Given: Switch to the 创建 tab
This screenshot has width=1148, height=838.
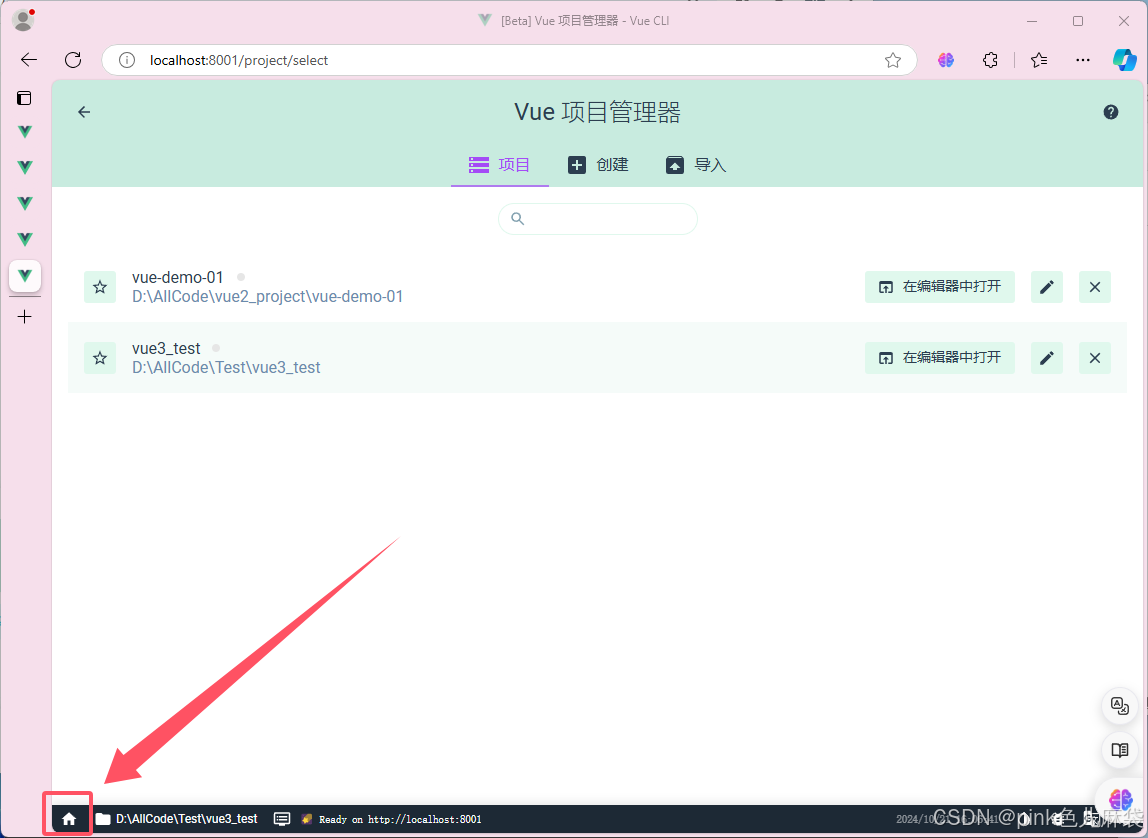Looking at the screenshot, I should [598, 165].
